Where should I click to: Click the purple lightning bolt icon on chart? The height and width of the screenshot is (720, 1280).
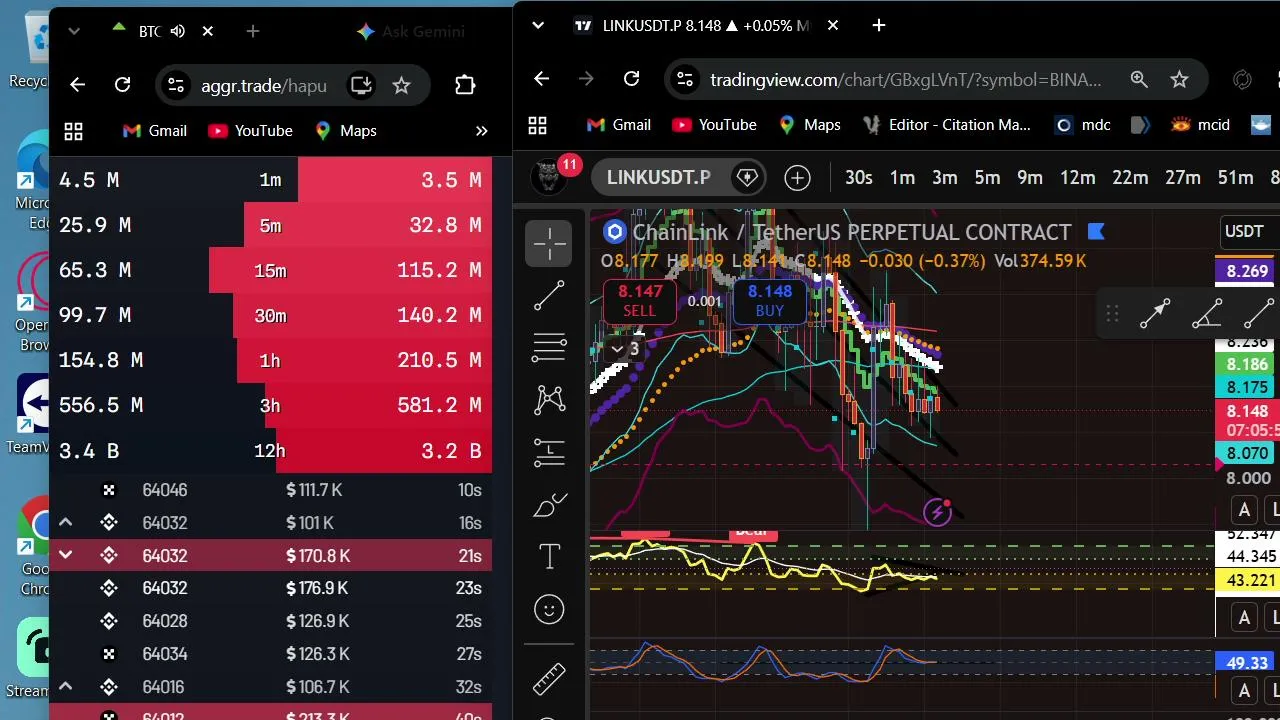[x=937, y=513]
